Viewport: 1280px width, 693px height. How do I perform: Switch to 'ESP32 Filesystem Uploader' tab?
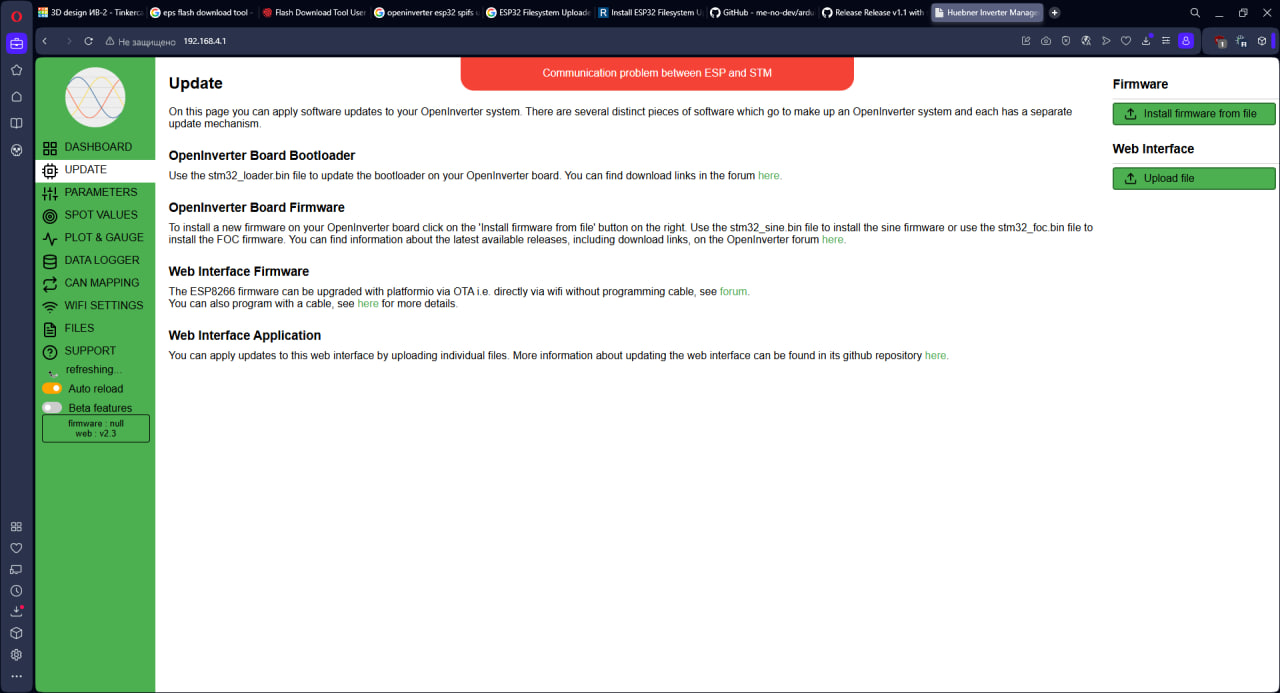(538, 13)
